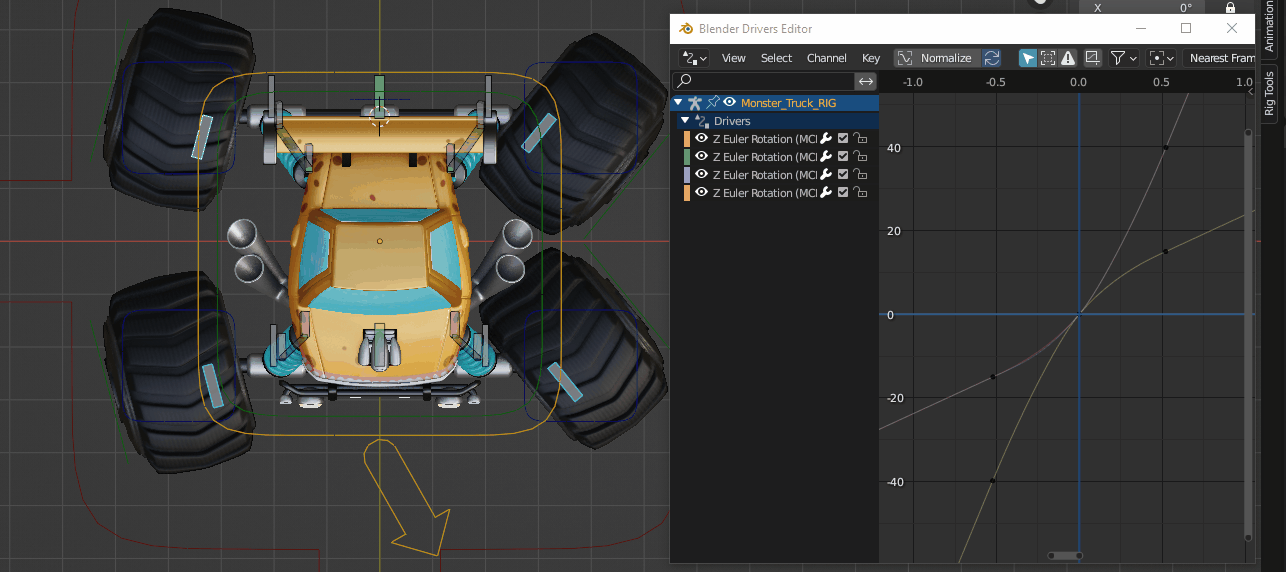This screenshot has height=572, width=1286.
Task: Click wrench modifier icon on first driver
Action: pos(826,139)
